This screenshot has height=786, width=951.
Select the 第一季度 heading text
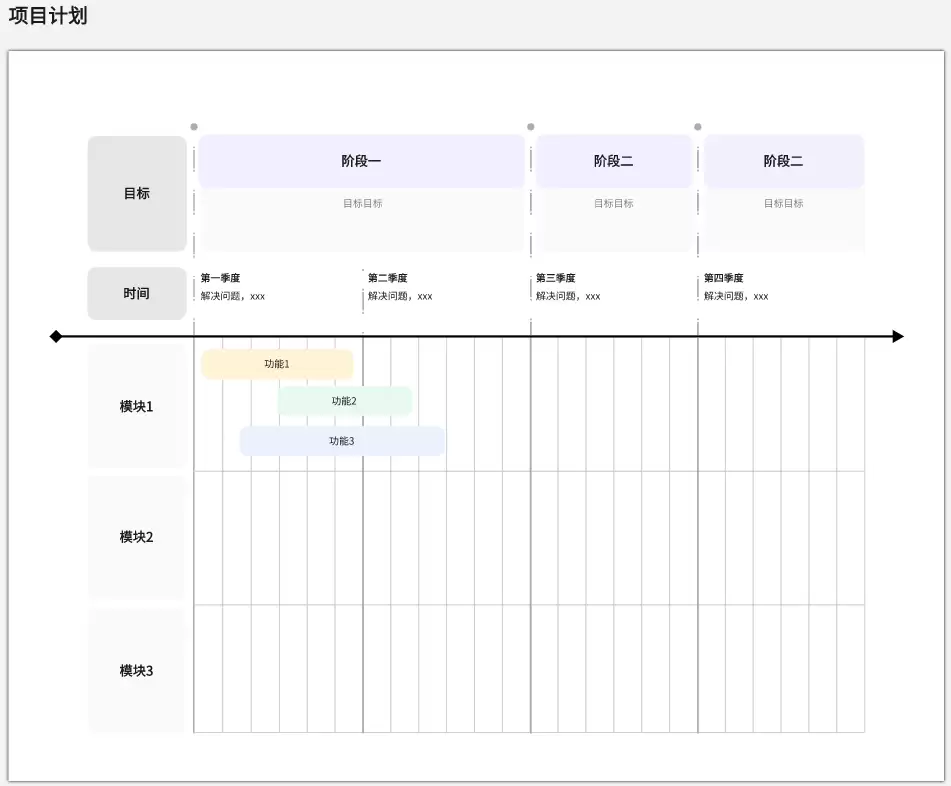click(221, 278)
